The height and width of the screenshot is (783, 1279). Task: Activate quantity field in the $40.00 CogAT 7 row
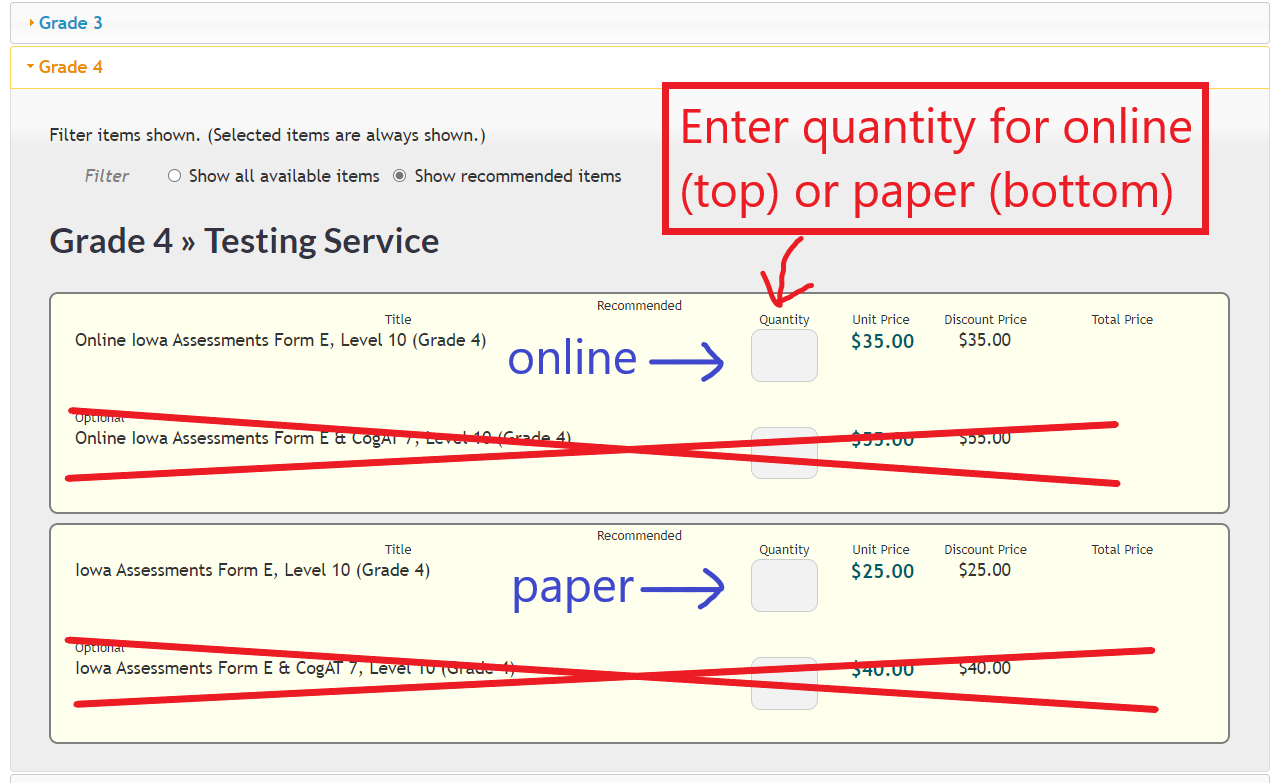pyautogui.click(x=784, y=683)
